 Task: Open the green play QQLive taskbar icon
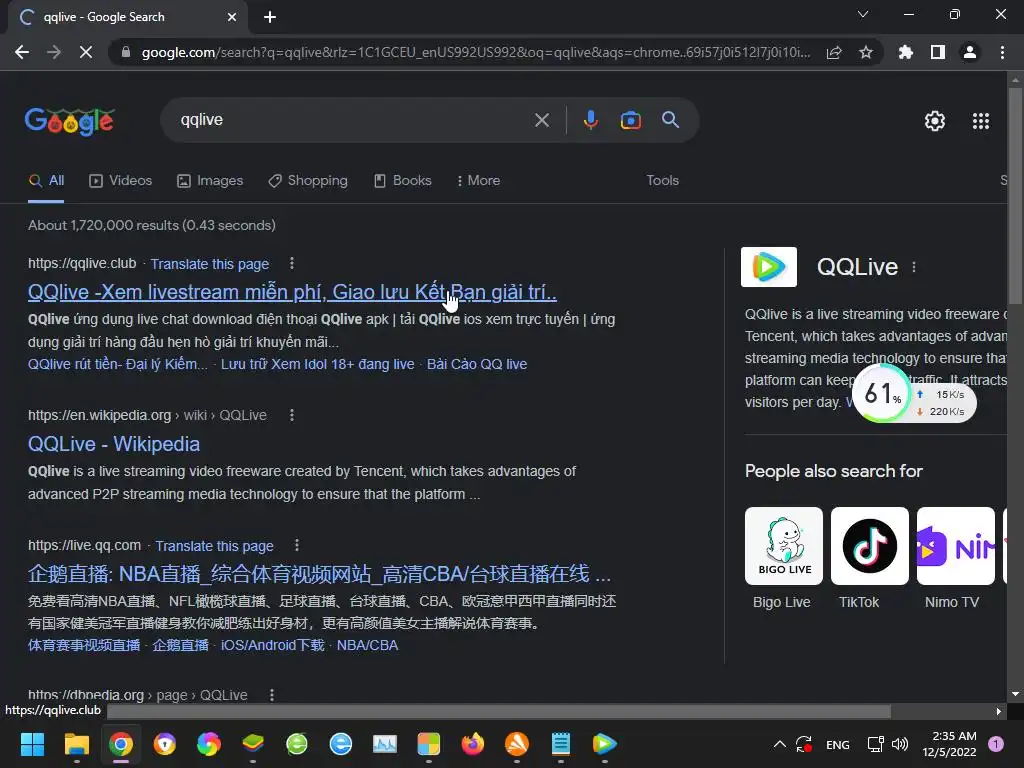pos(605,744)
